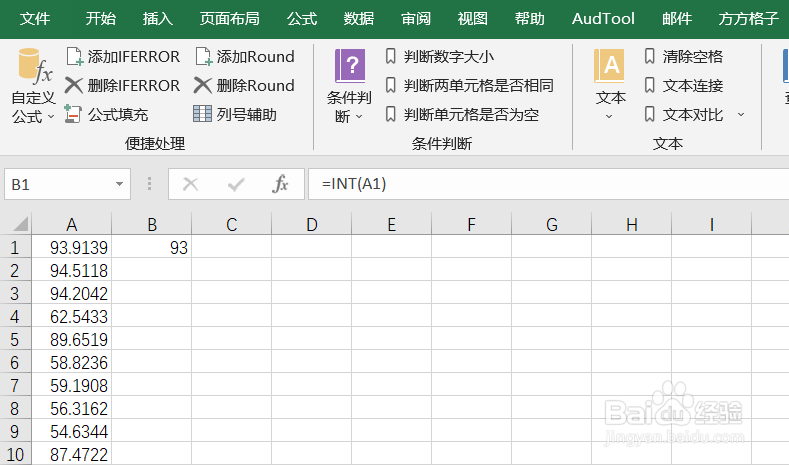
Task: Select cell containing 87.4722
Action: pos(71,454)
